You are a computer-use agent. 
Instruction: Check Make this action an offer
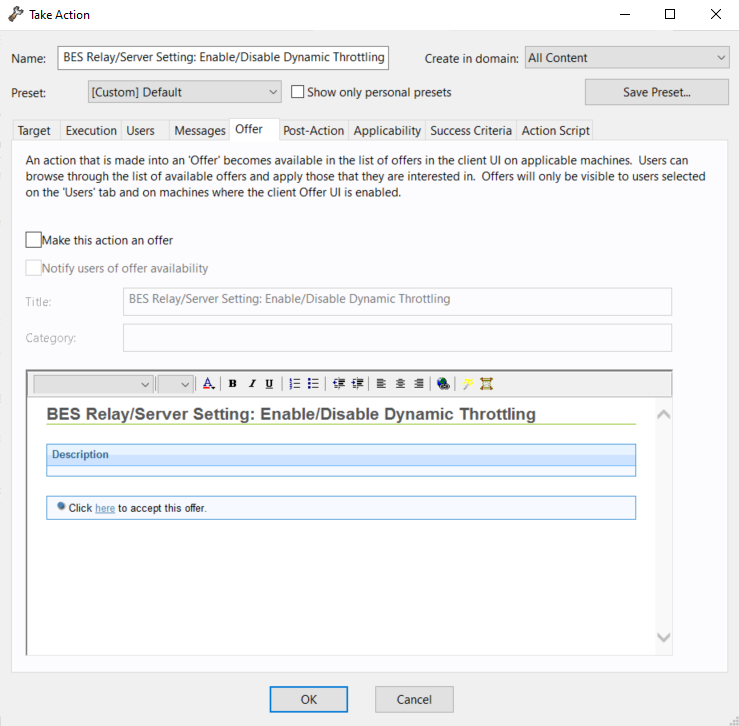click(33, 240)
